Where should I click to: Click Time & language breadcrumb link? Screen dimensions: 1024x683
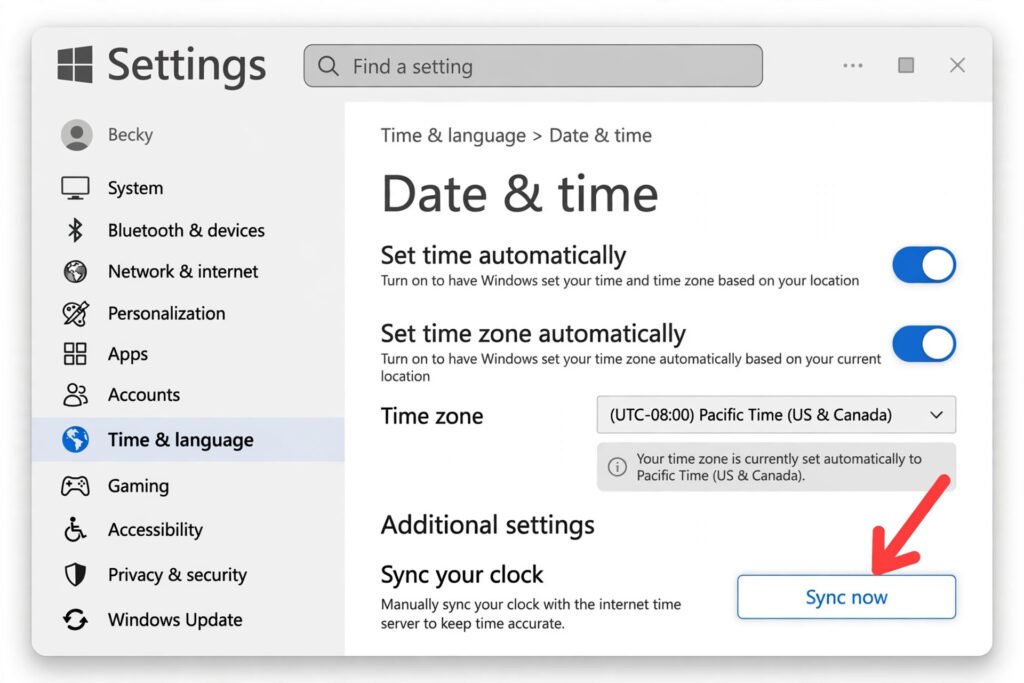coord(453,136)
